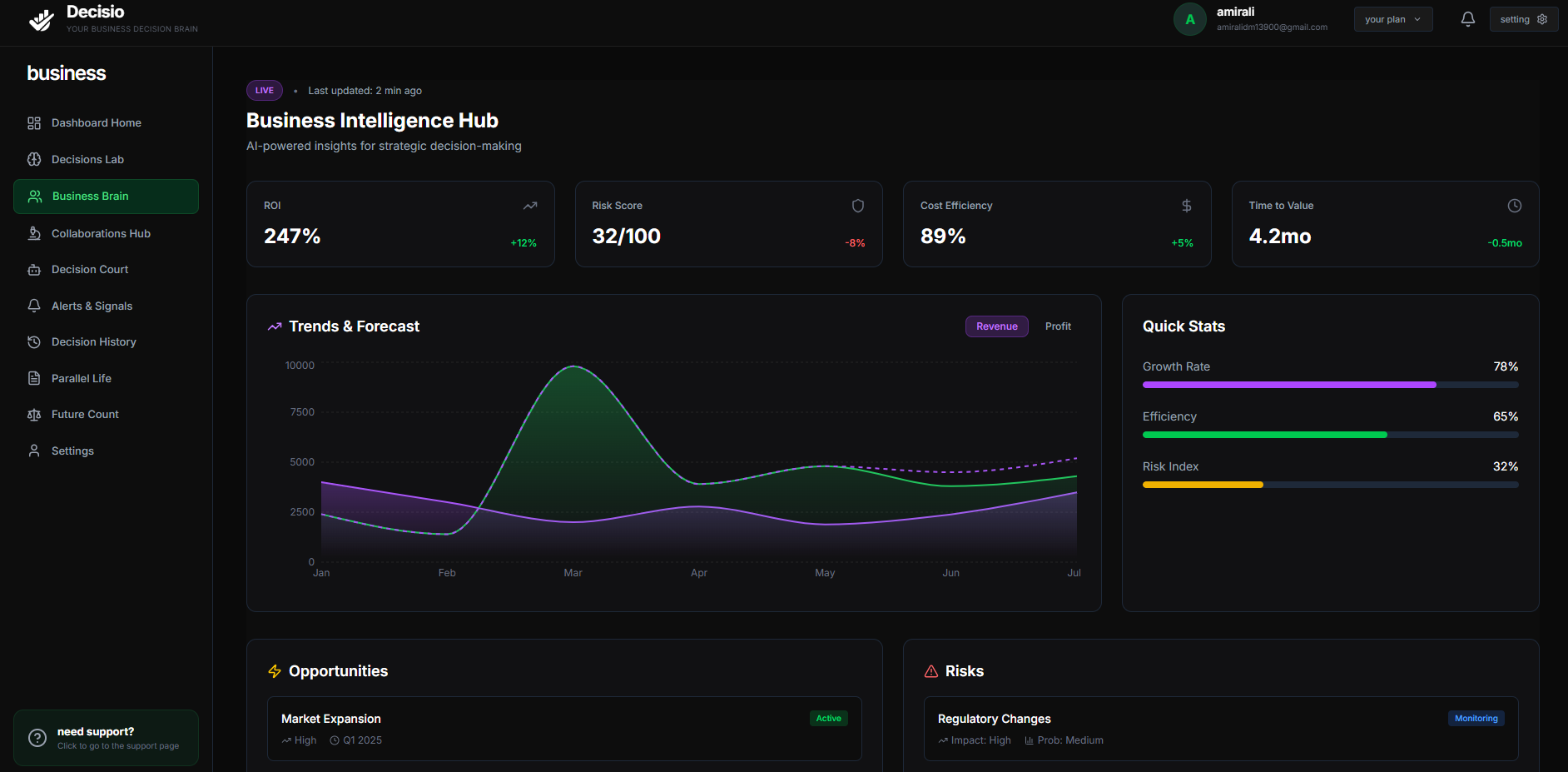Open the Market Expansion opportunity card

564,729
